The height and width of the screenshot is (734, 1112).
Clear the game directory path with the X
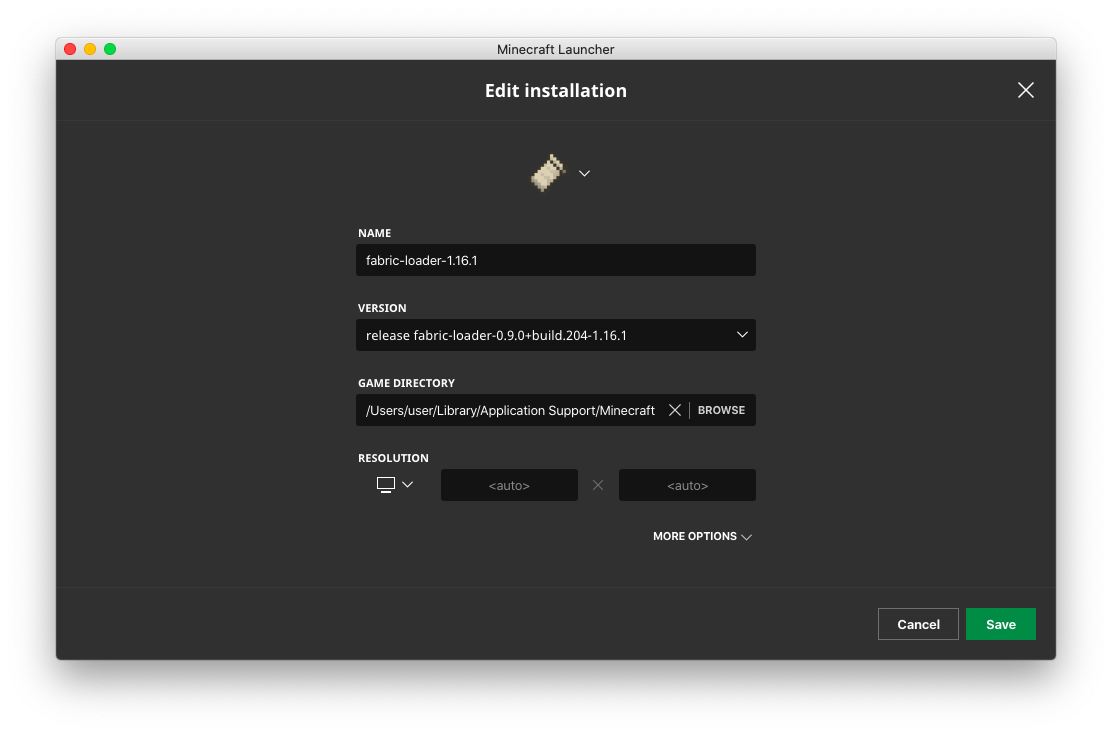(x=675, y=410)
